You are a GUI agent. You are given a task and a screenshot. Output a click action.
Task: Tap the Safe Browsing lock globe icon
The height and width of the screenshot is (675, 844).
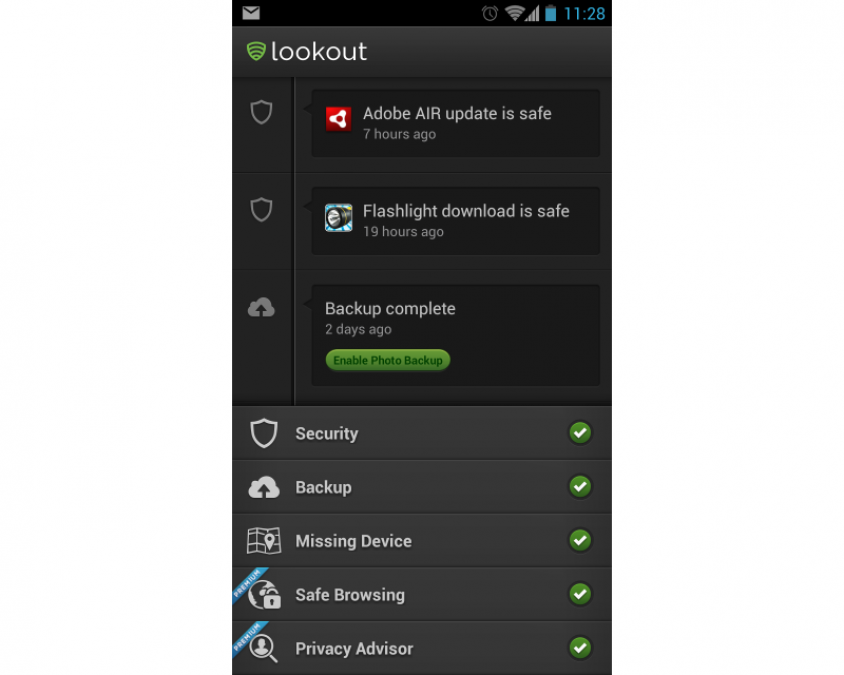(x=265, y=595)
